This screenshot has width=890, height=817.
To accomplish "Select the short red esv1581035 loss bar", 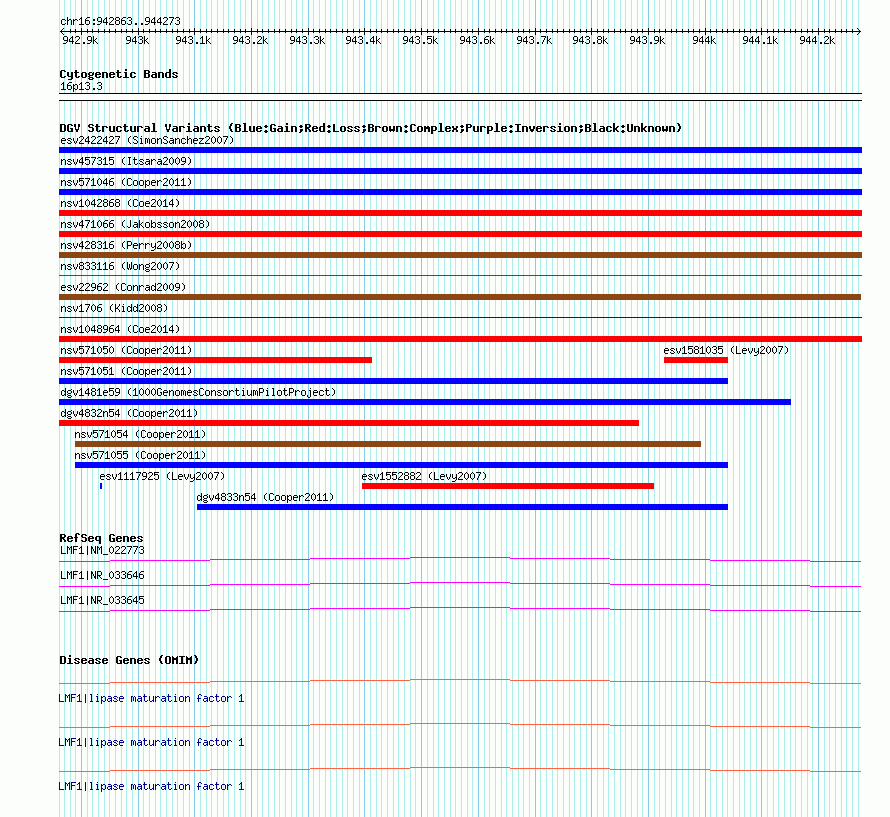I will (696, 360).
